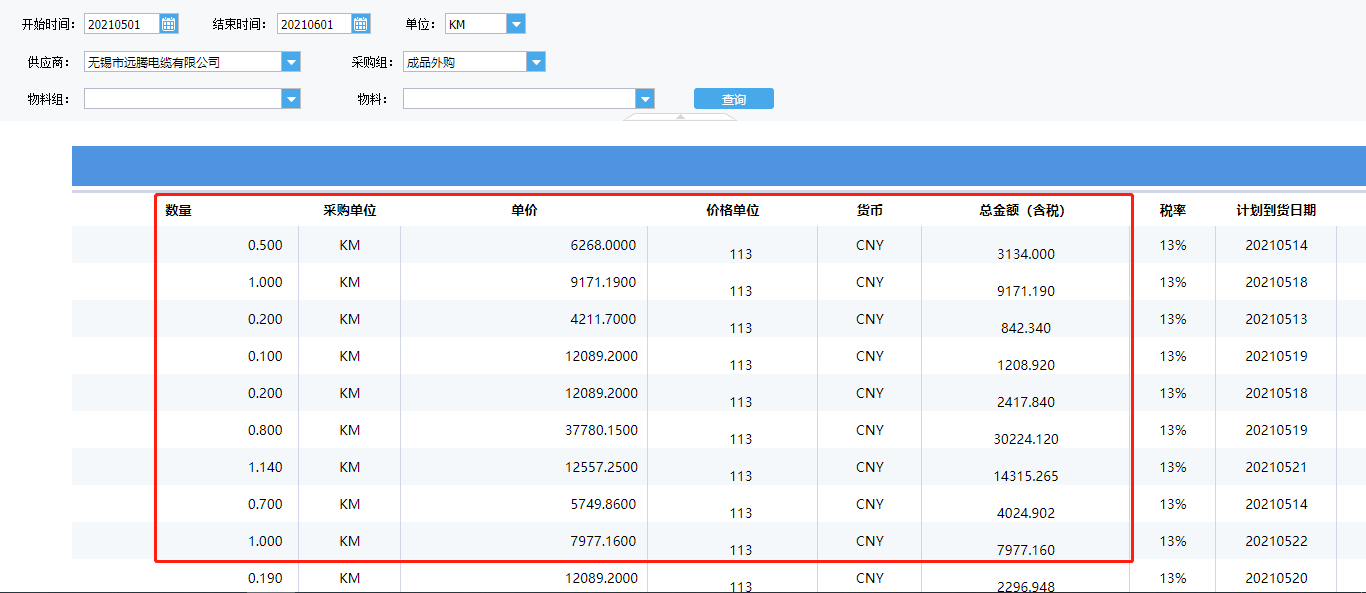Click the 价格单位 column header
1366x593 pixels.
coord(732,210)
